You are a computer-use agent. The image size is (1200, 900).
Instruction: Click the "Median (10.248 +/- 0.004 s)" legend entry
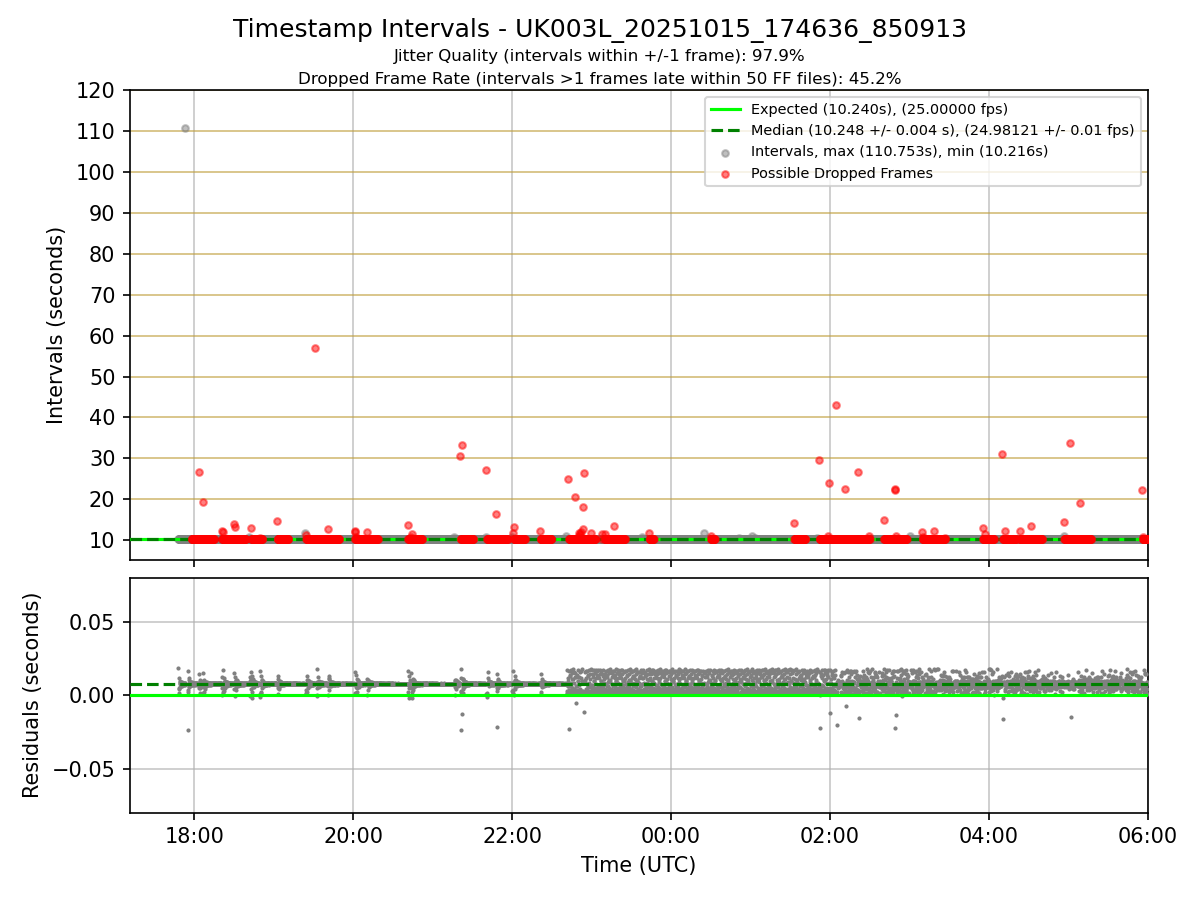coord(942,130)
